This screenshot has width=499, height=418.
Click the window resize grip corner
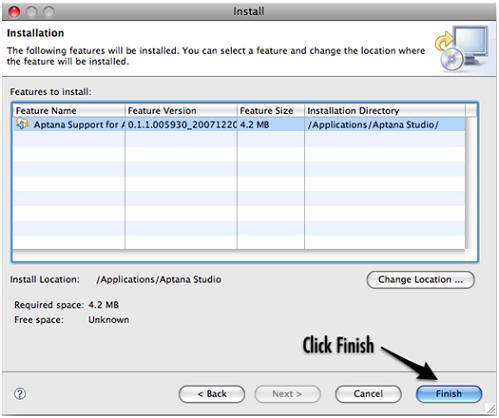pyautogui.click(x=491, y=409)
